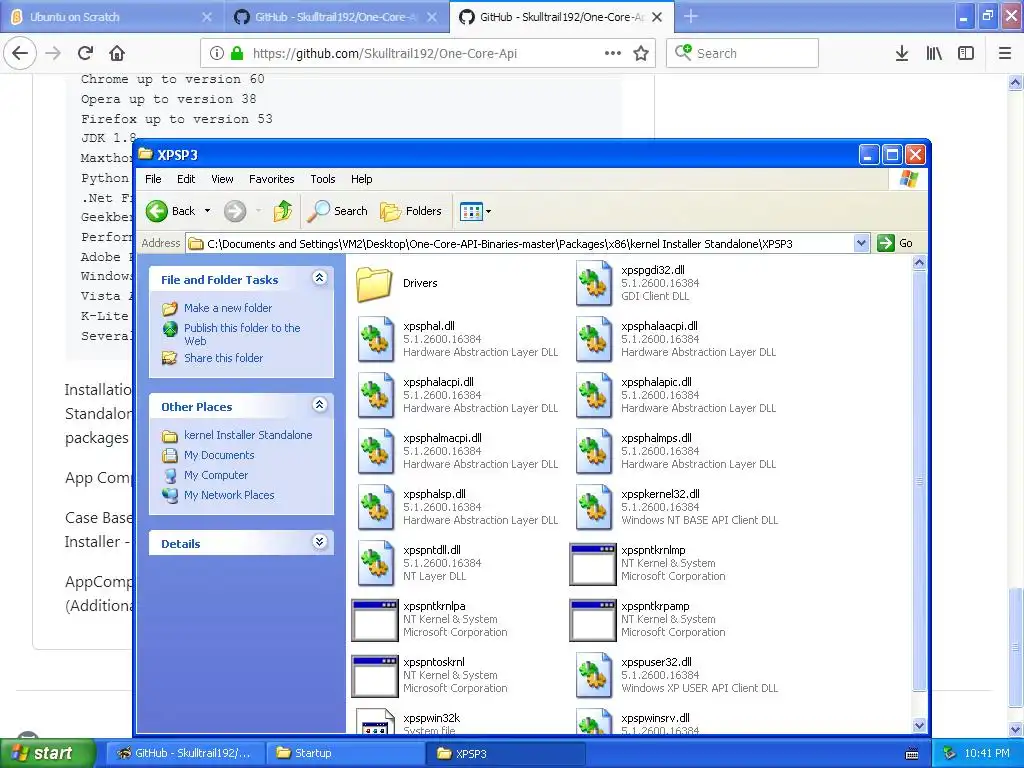Open My Network Places link

(229, 495)
